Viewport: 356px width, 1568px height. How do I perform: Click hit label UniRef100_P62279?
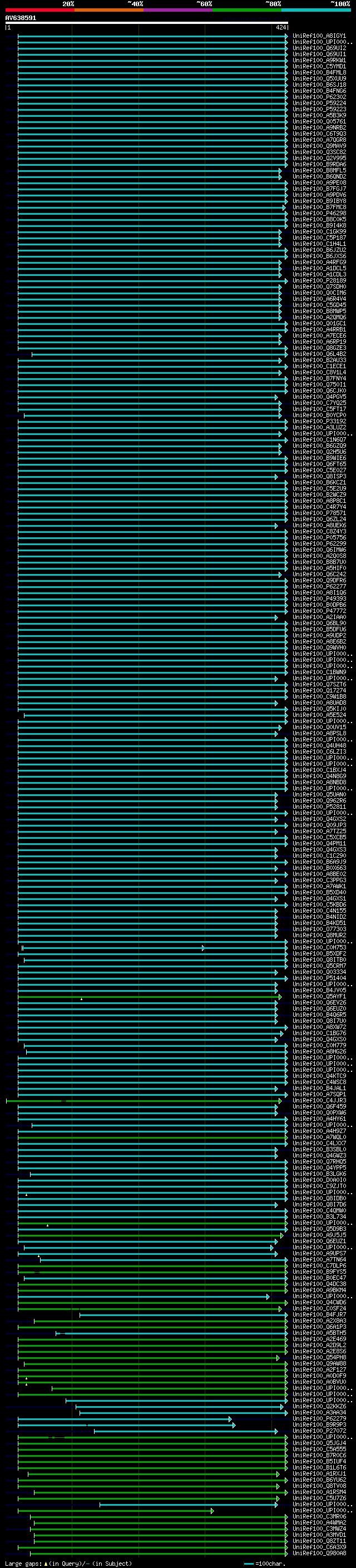319,1418
